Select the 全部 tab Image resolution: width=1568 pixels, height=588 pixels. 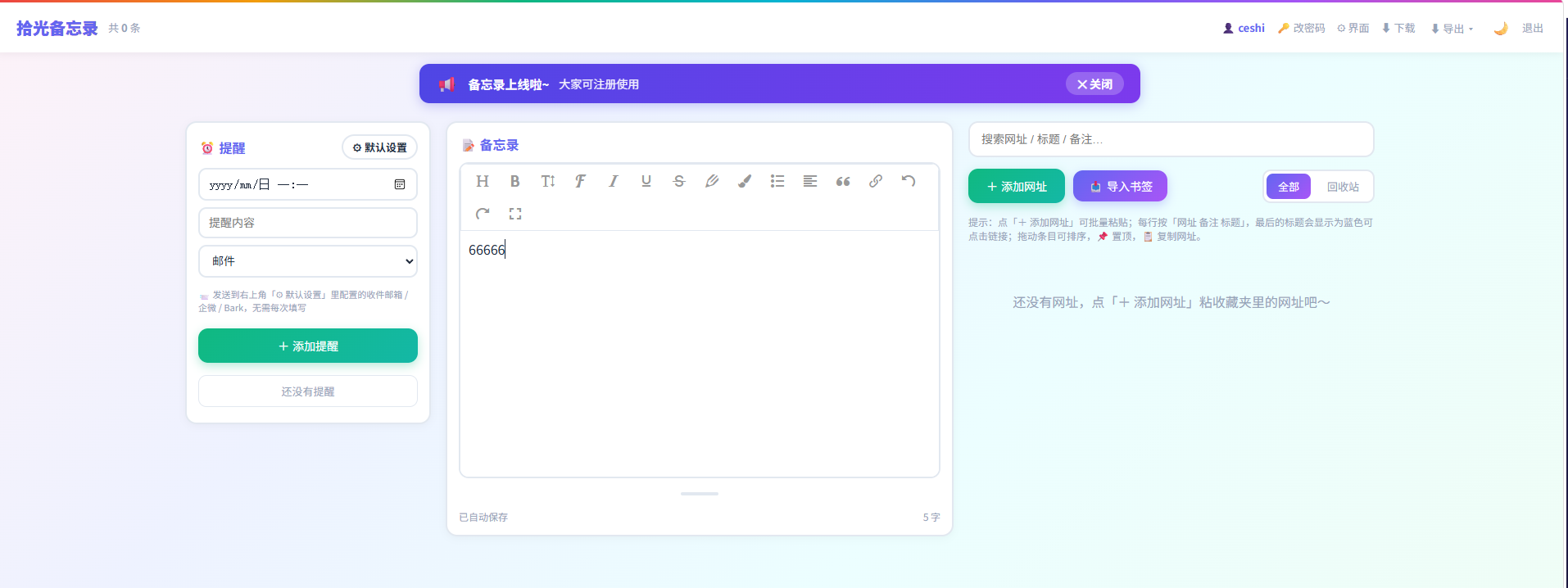[x=1289, y=187]
